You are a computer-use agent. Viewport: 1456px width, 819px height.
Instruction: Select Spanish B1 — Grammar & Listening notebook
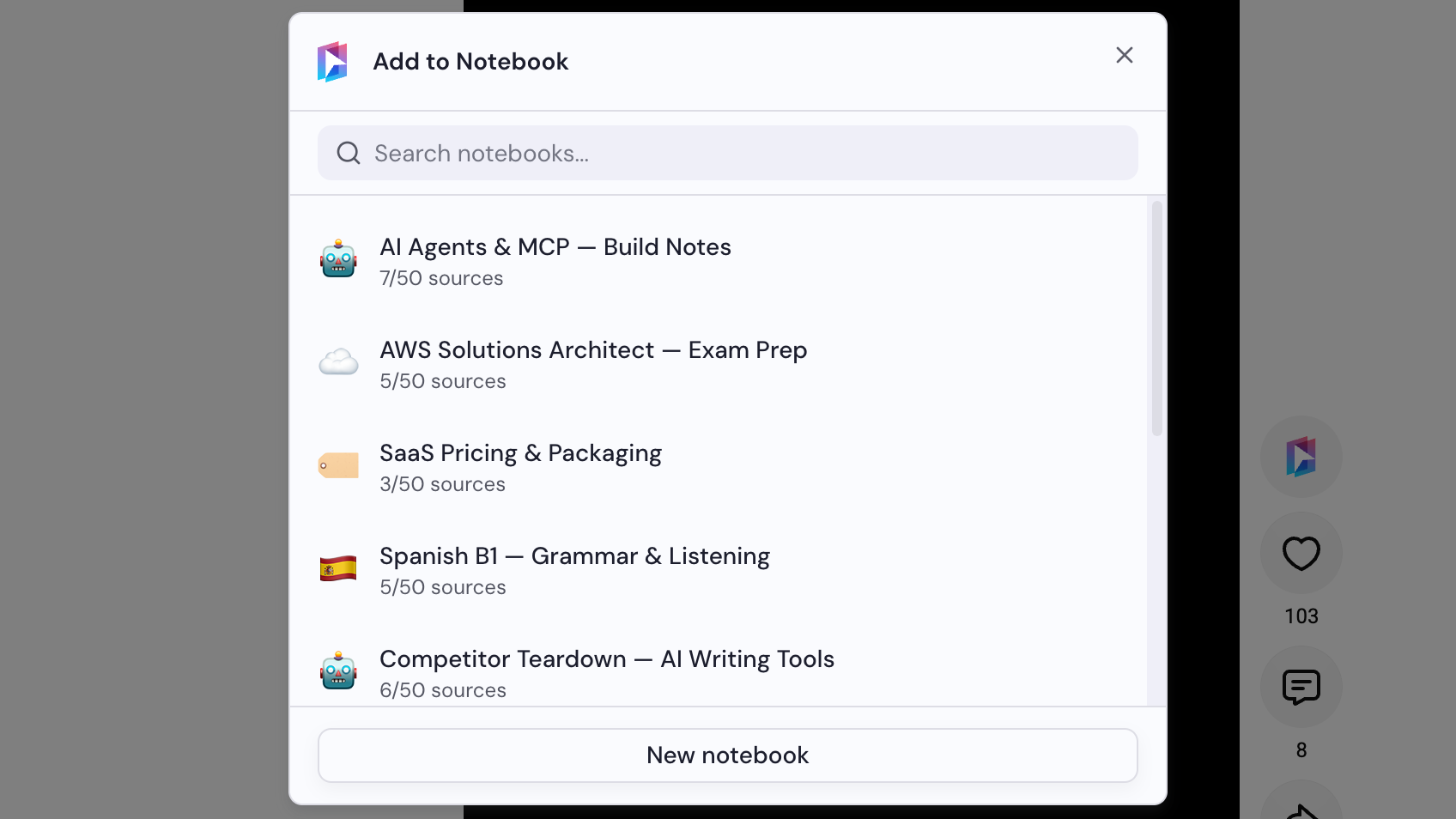click(719, 570)
